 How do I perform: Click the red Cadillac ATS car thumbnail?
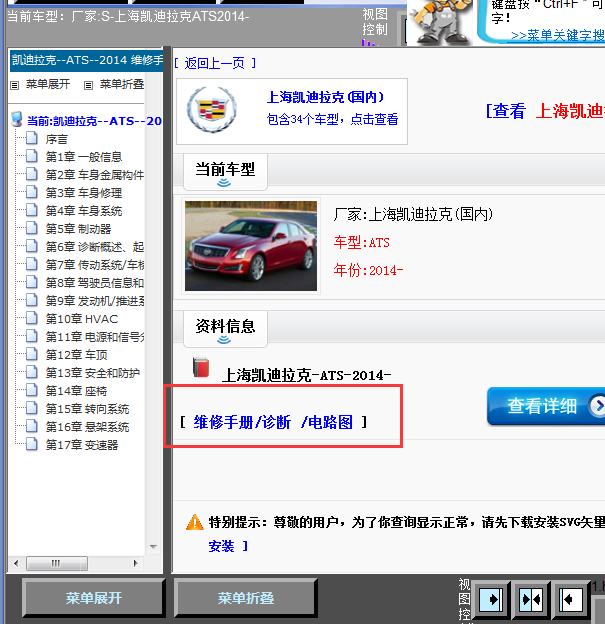pos(251,246)
